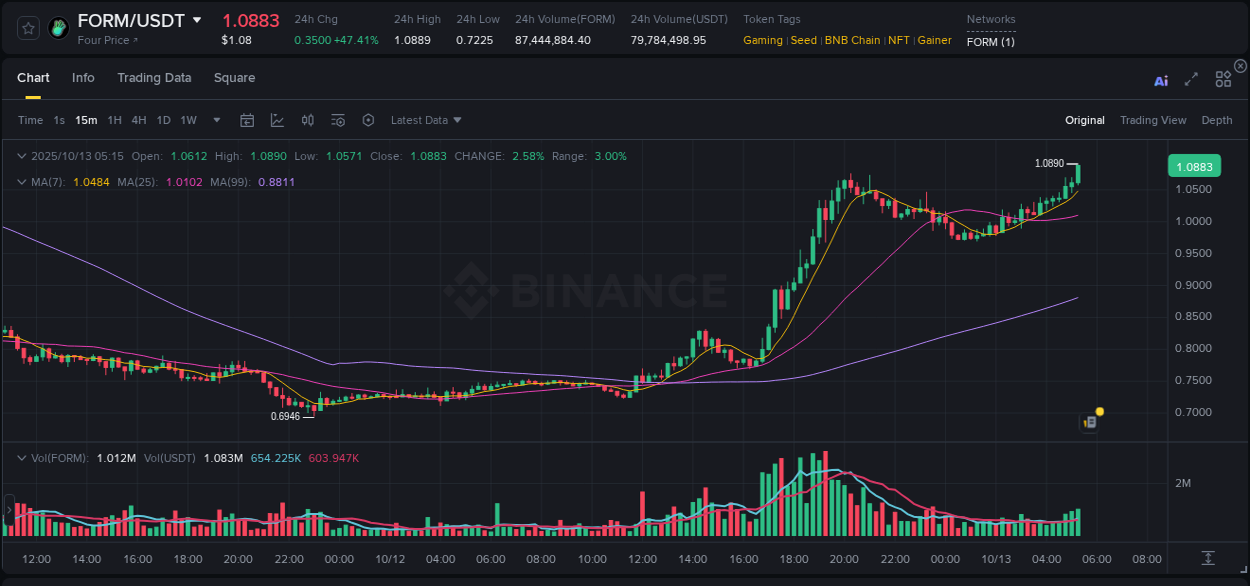This screenshot has width=1250, height=586.
Task: Open the chart style selector icon
Action: click(277, 120)
